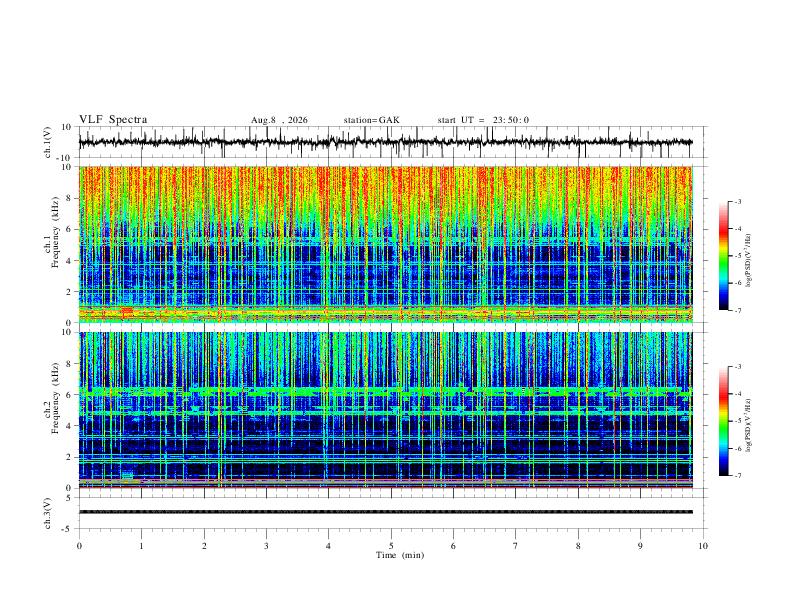Click the ch.2 lower colorbar

click(723, 421)
